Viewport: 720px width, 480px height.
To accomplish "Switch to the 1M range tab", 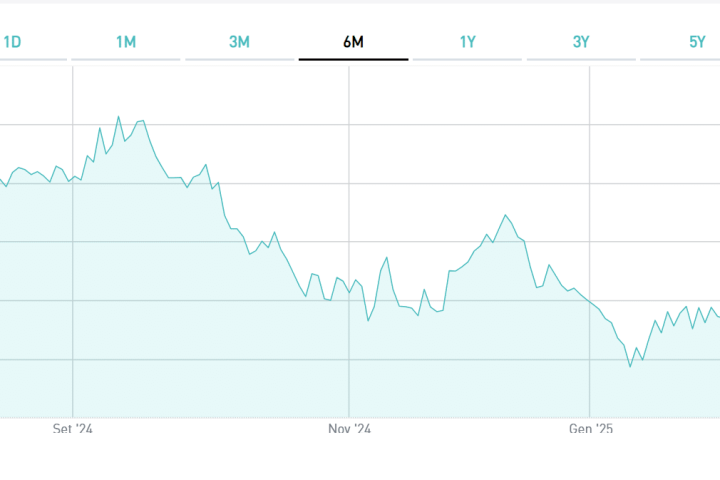I will tap(126, 42).
